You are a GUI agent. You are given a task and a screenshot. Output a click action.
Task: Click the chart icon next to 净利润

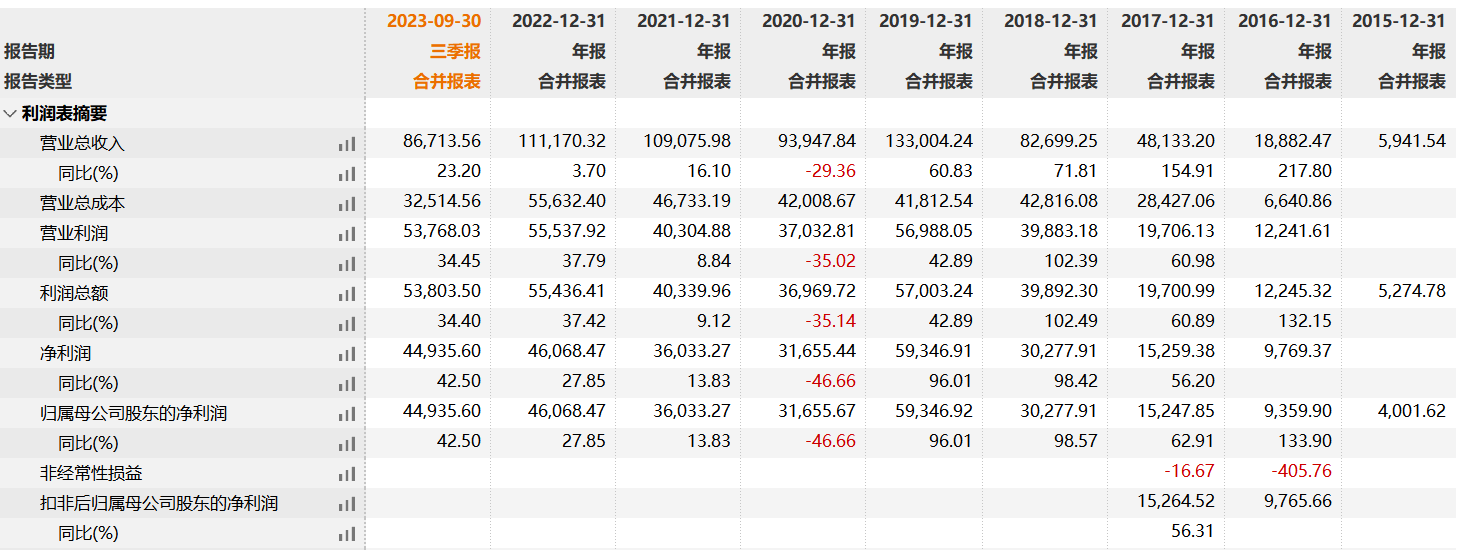click(347, 354)
